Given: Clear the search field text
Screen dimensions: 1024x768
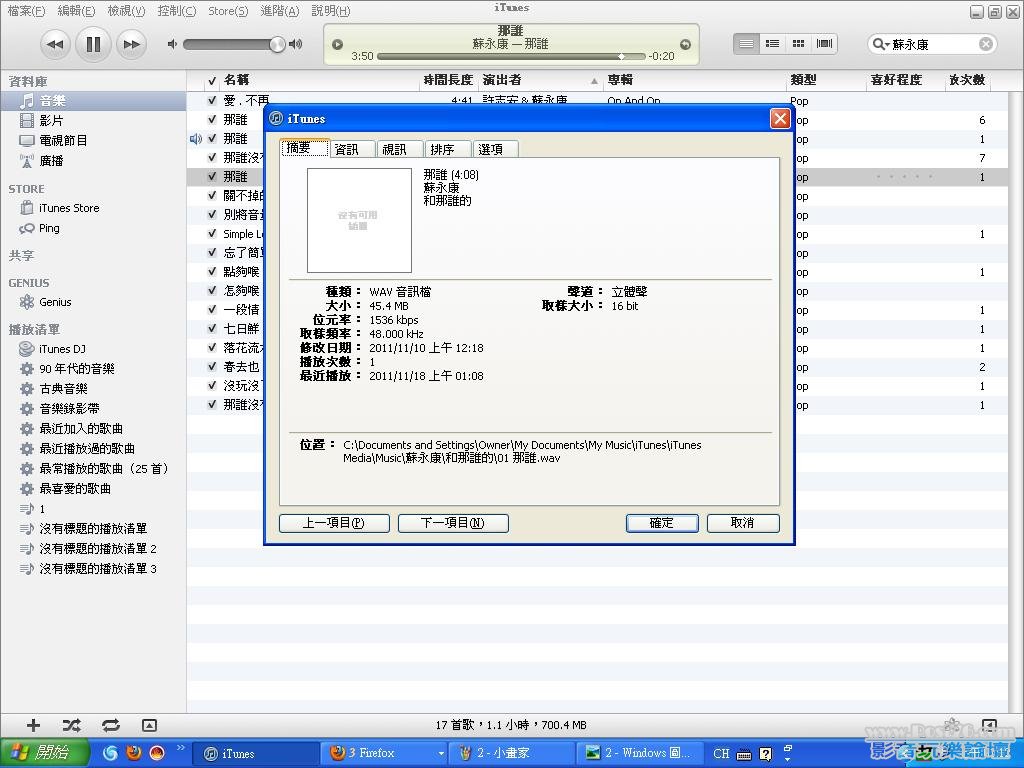Looking at the screenshot, I should pyautogui.click(x=986, y=44).
